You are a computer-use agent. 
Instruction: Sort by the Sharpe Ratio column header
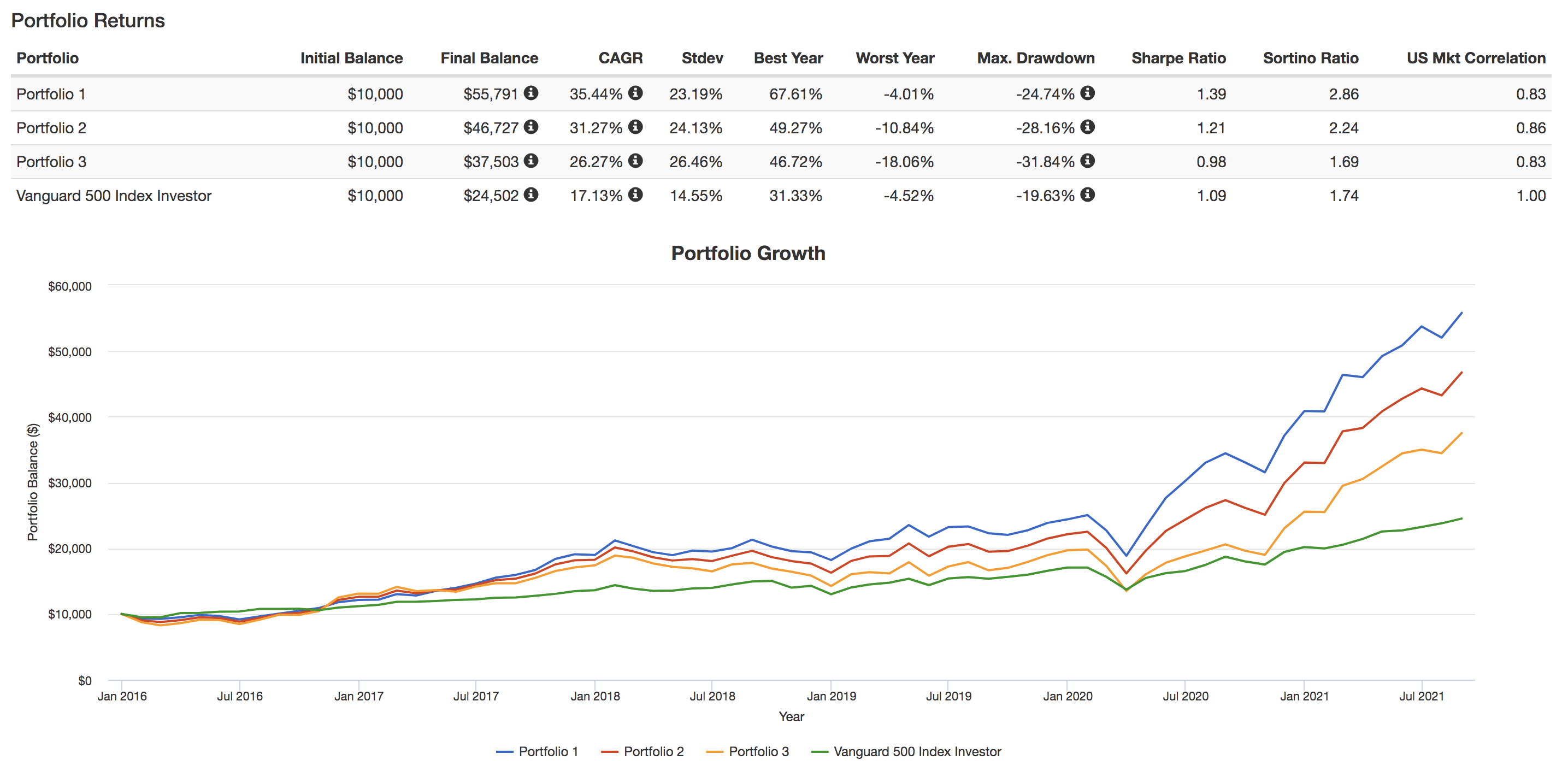(1178, 58)
